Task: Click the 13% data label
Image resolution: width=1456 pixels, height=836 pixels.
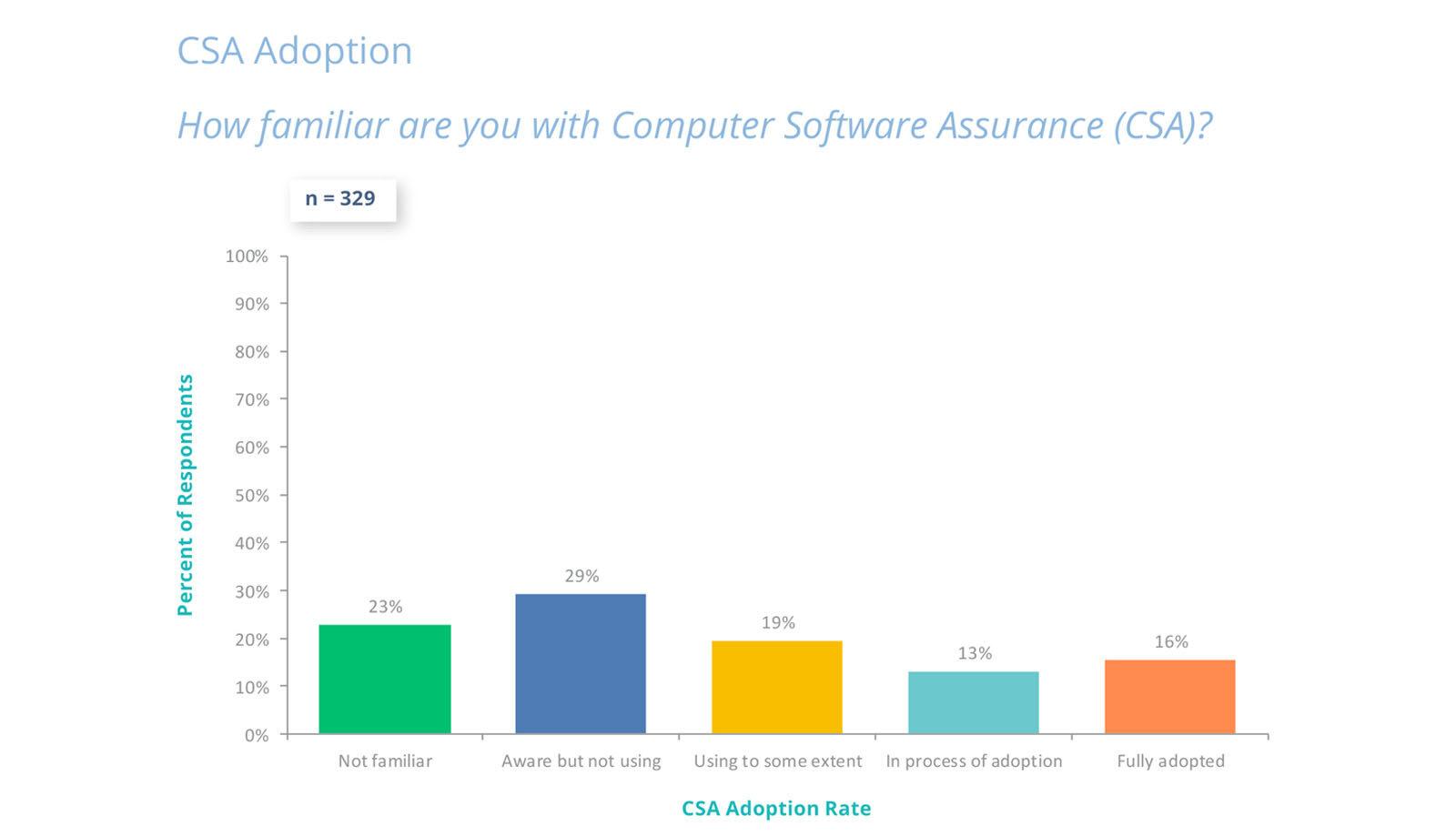Action: pyautogui.click(x=975, y=653)
